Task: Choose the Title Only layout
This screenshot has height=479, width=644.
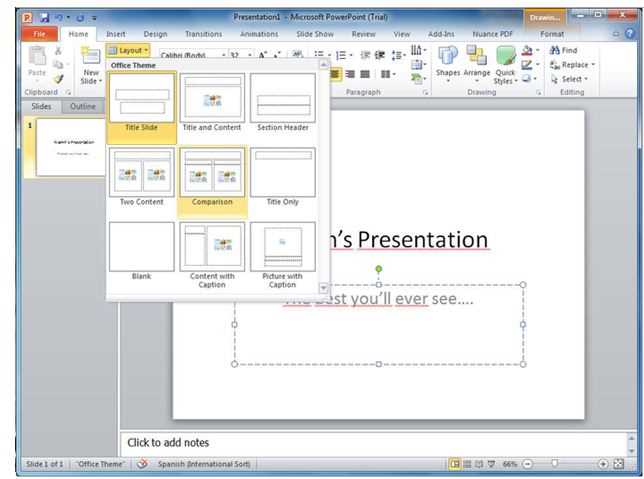Action: [x=283, y=177]
